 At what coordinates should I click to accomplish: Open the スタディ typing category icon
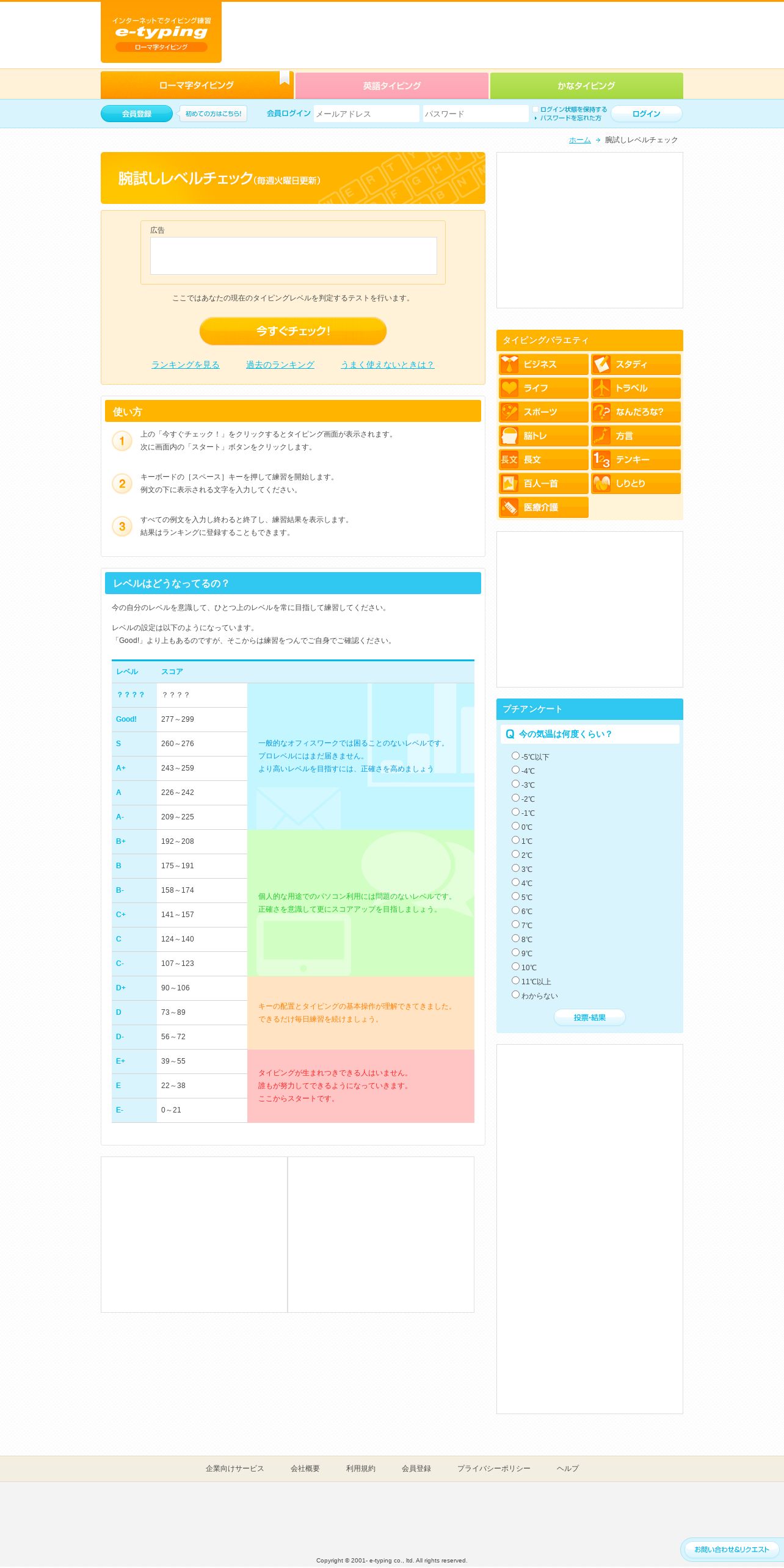pos(636,364)
